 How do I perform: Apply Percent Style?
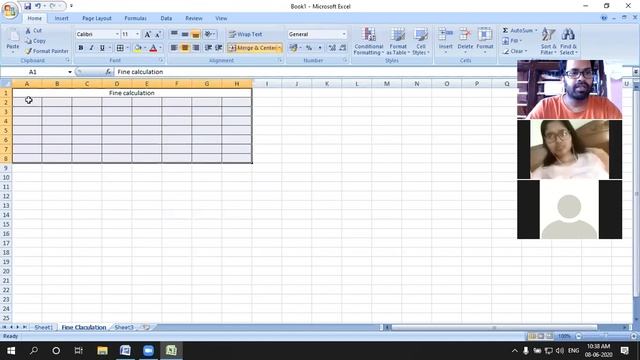[x=309, y=48]
